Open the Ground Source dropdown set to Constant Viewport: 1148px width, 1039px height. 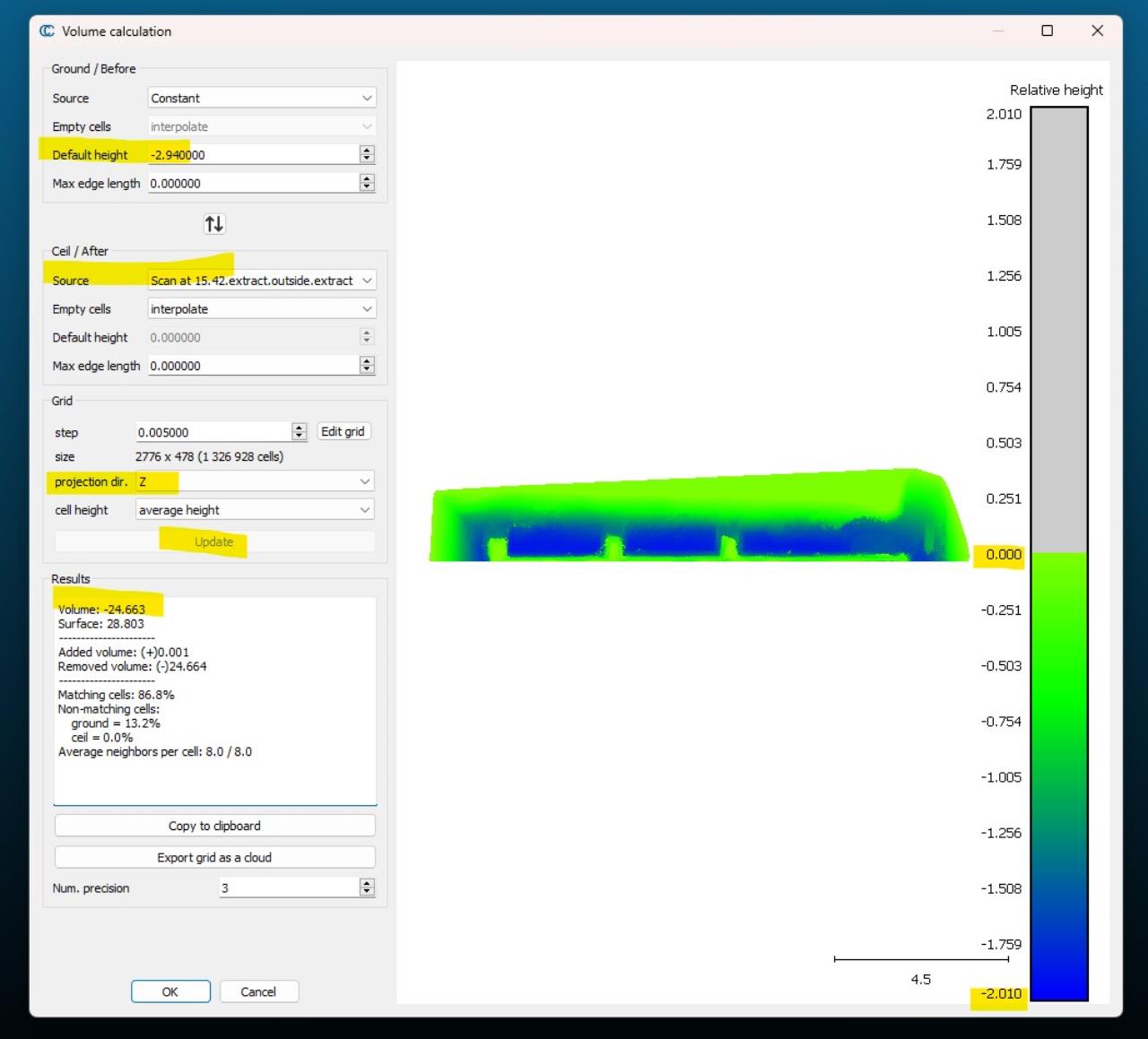[x=261, y=98]
